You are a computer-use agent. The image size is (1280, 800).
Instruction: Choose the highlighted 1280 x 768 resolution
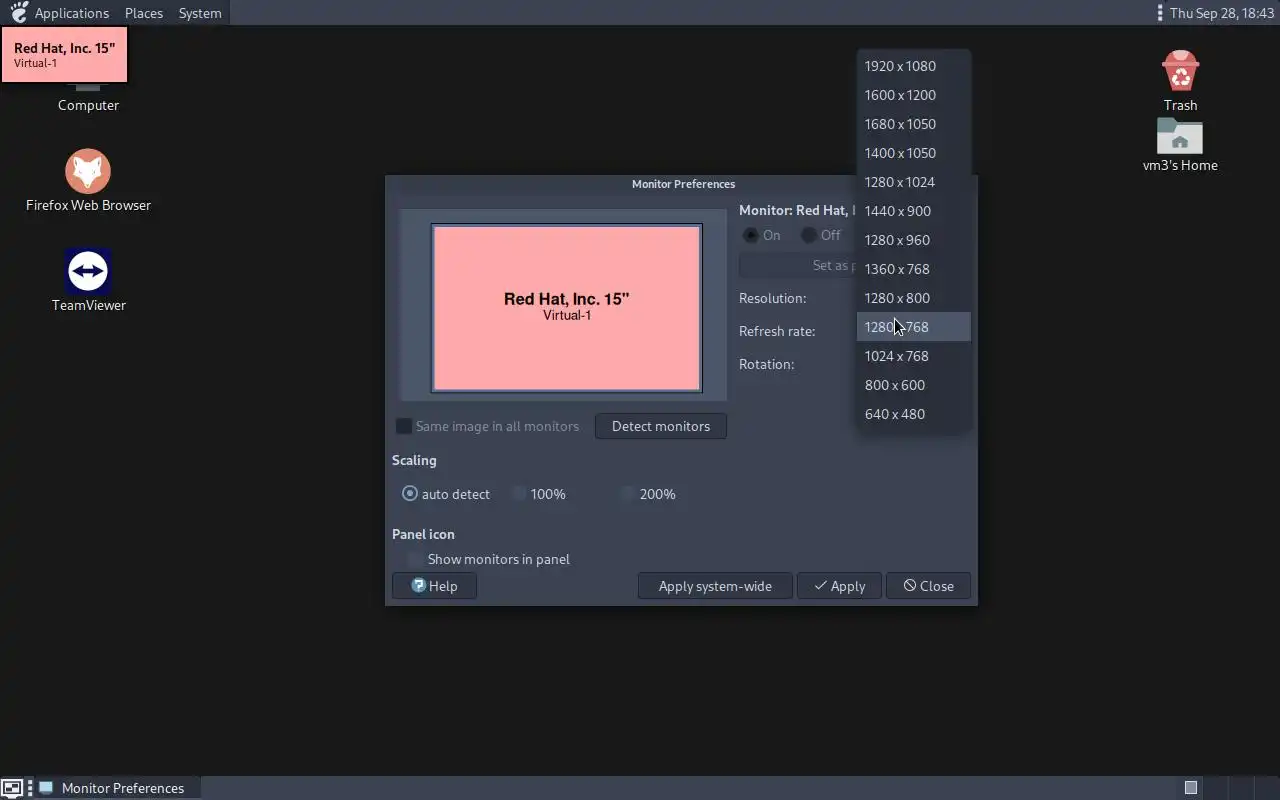(913, 327)
